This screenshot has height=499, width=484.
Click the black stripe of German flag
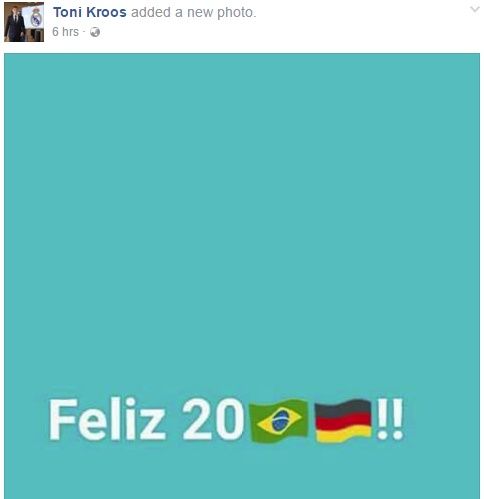tap(343, 407)
